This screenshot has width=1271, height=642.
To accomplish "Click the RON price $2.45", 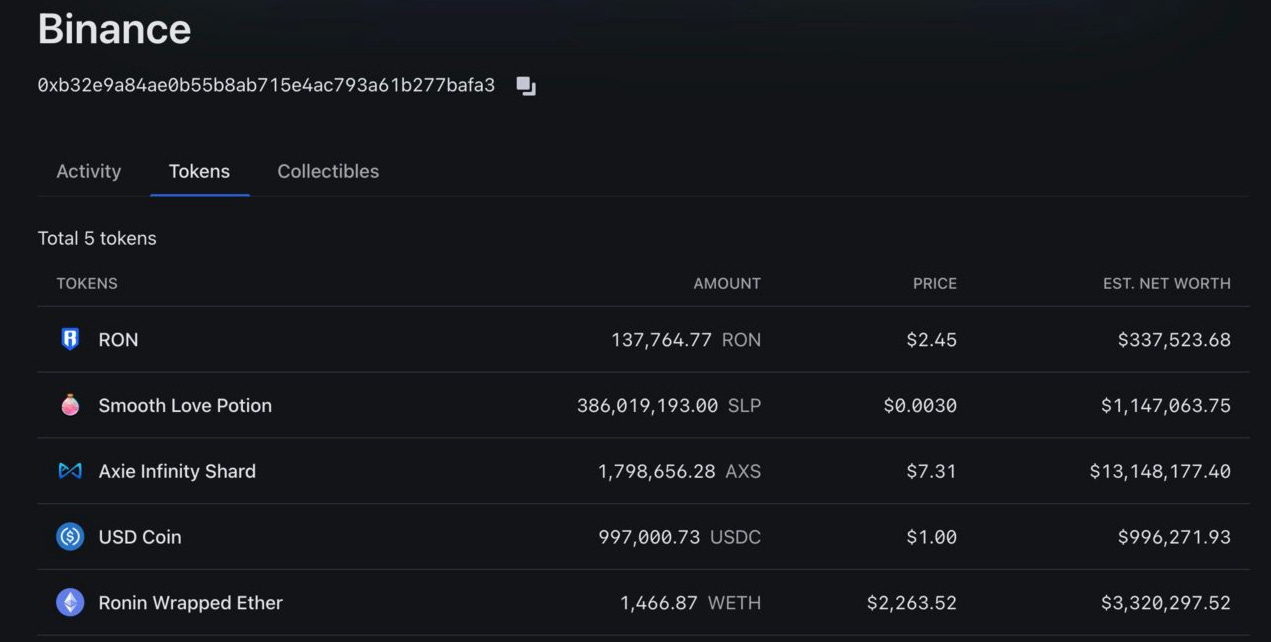I will (932, 340).
